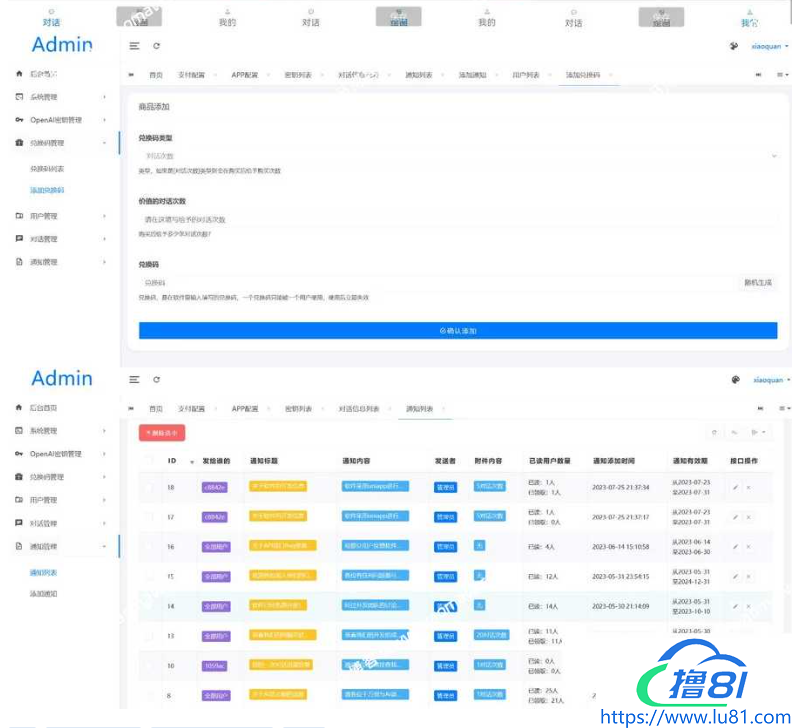Click the edit pencil for notification ID 14
Screen dimensions: 796x728
click(x=735, y=606)
